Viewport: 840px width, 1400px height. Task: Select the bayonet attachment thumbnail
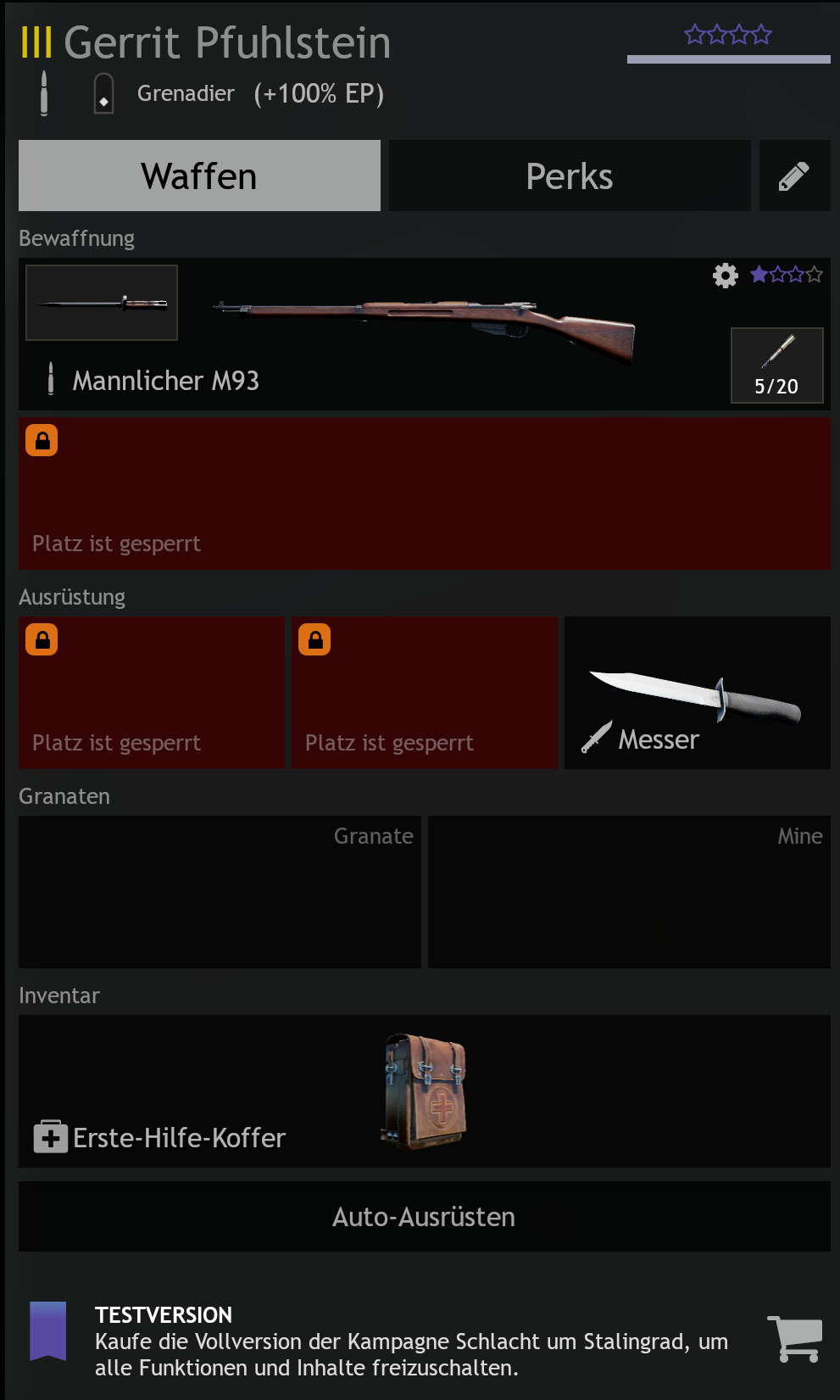coord(102,303)
